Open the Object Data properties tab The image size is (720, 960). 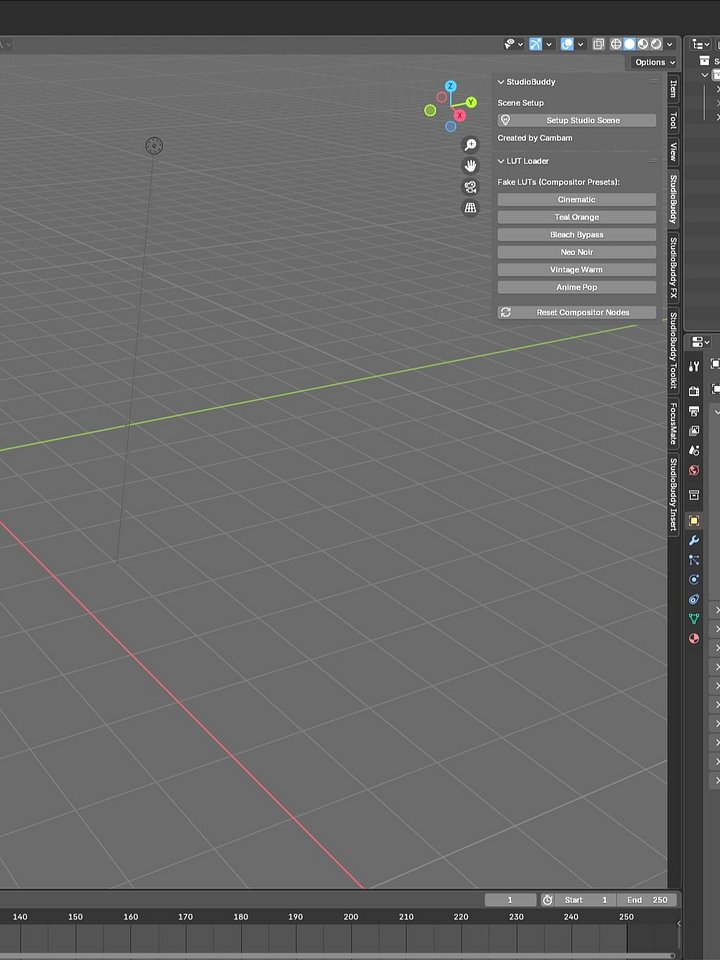click(694, 618)
